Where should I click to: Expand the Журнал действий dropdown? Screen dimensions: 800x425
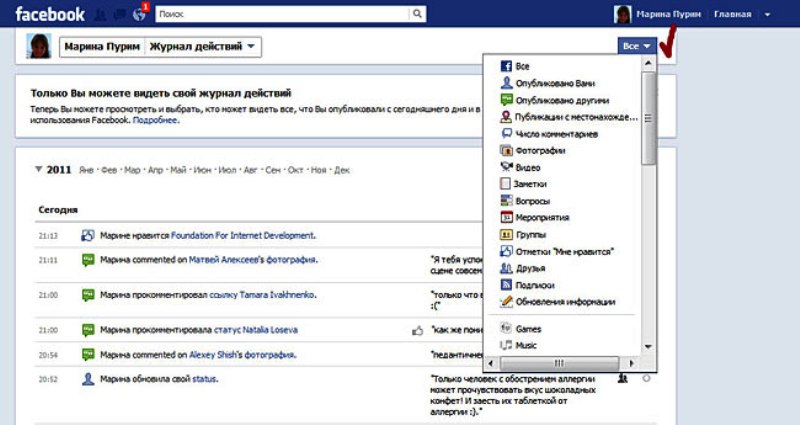[x=204, y=46]
